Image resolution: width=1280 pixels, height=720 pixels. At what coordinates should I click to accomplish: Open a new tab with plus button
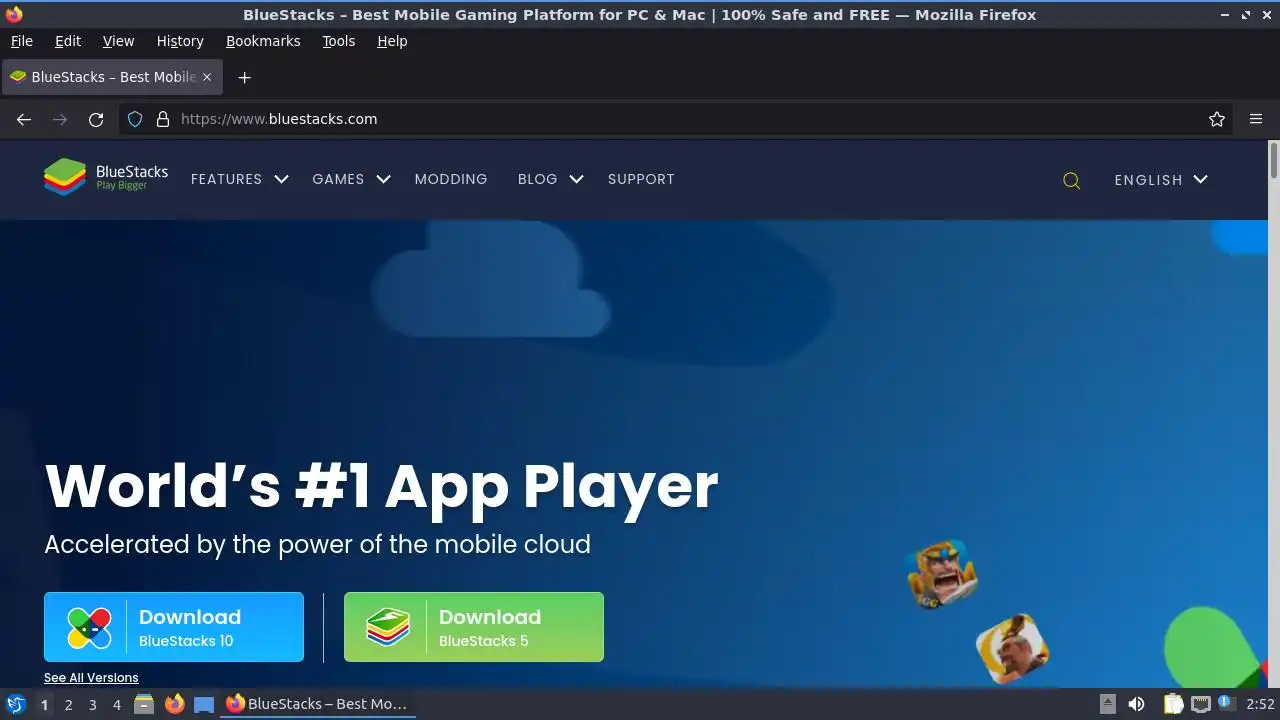(244, 77)
